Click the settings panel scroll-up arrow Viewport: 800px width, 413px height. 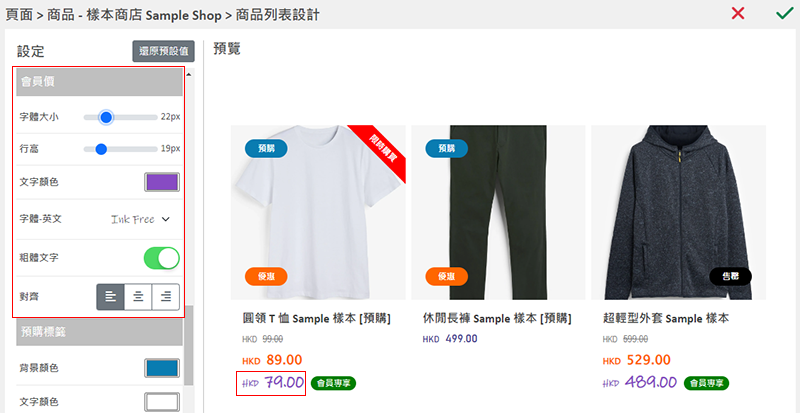[x=189, y=75]
